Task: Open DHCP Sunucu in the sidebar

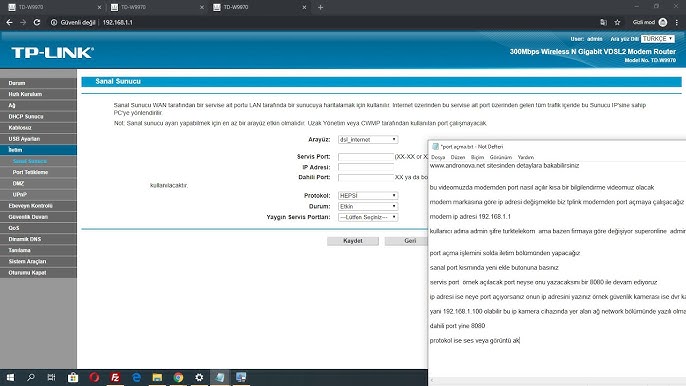Action: 38,116
